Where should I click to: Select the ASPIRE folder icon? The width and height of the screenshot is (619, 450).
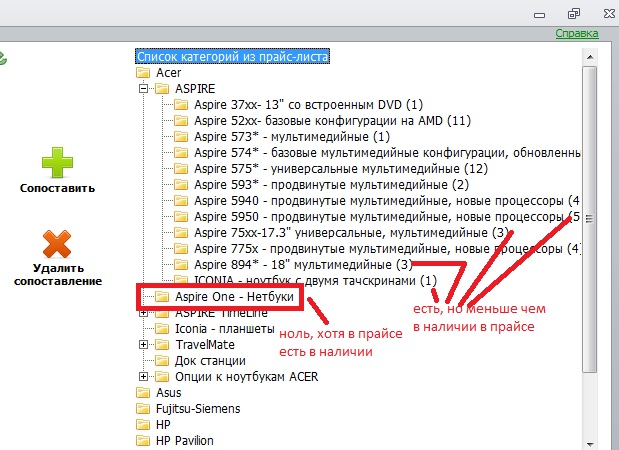click(162, 88)
